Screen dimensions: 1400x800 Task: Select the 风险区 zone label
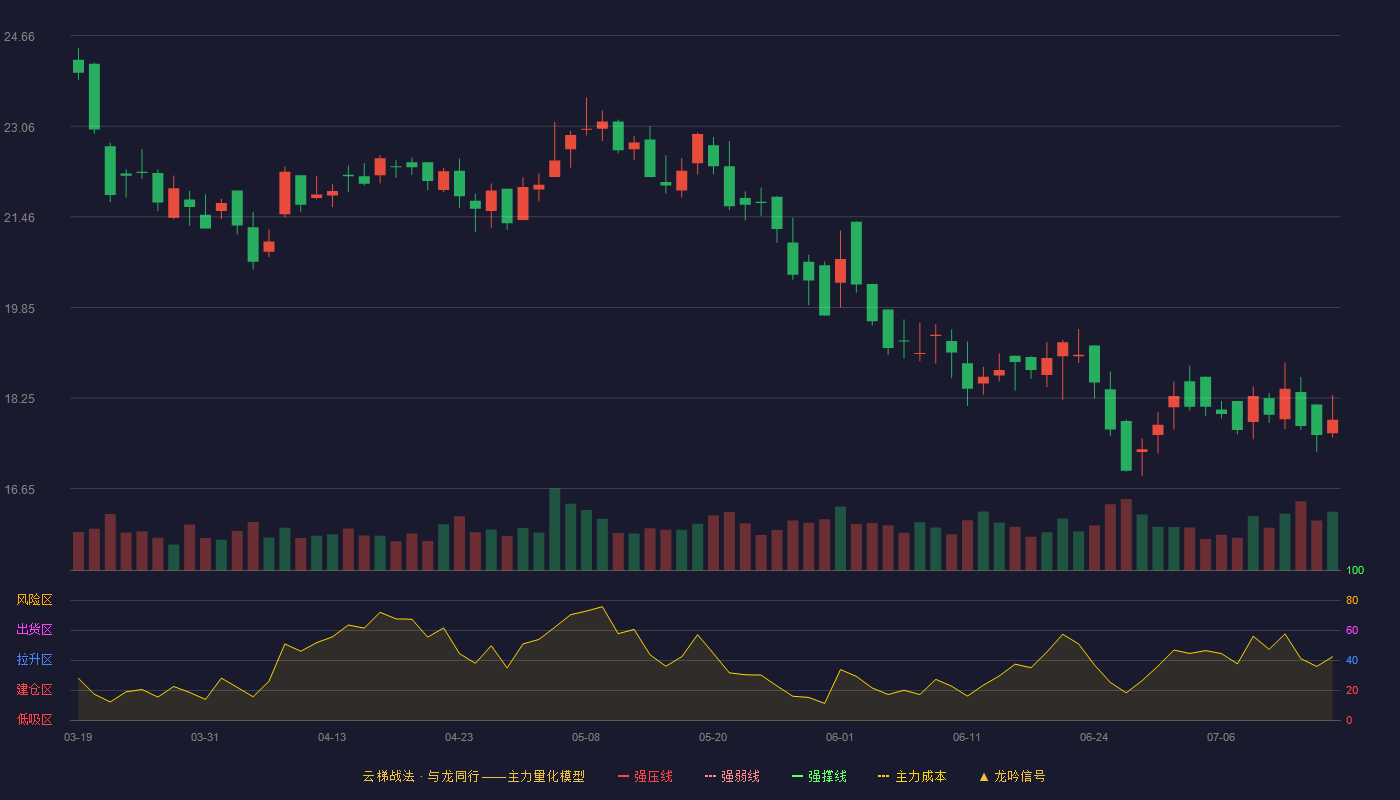(34, 600)
